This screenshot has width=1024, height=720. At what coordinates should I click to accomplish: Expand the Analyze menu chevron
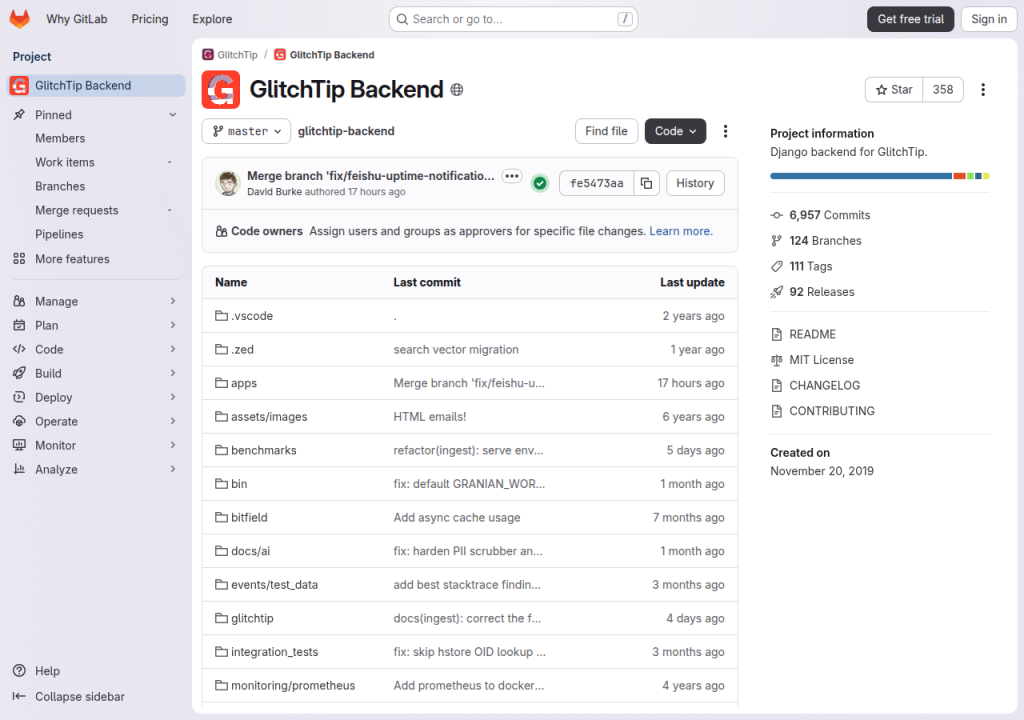pyautogui.click(x=172, y=469)
